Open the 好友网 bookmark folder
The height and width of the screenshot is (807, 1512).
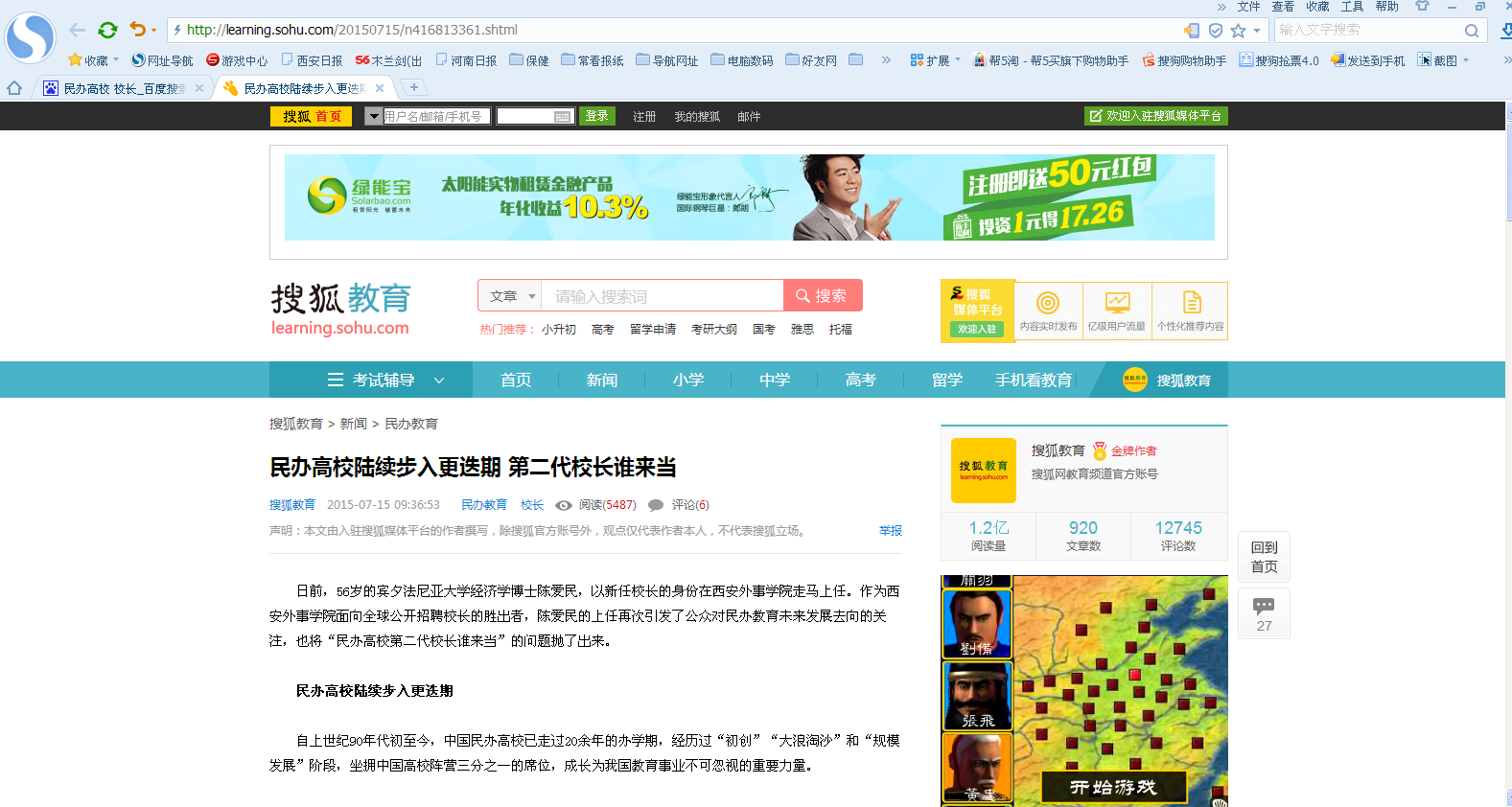tap(811, 60)
